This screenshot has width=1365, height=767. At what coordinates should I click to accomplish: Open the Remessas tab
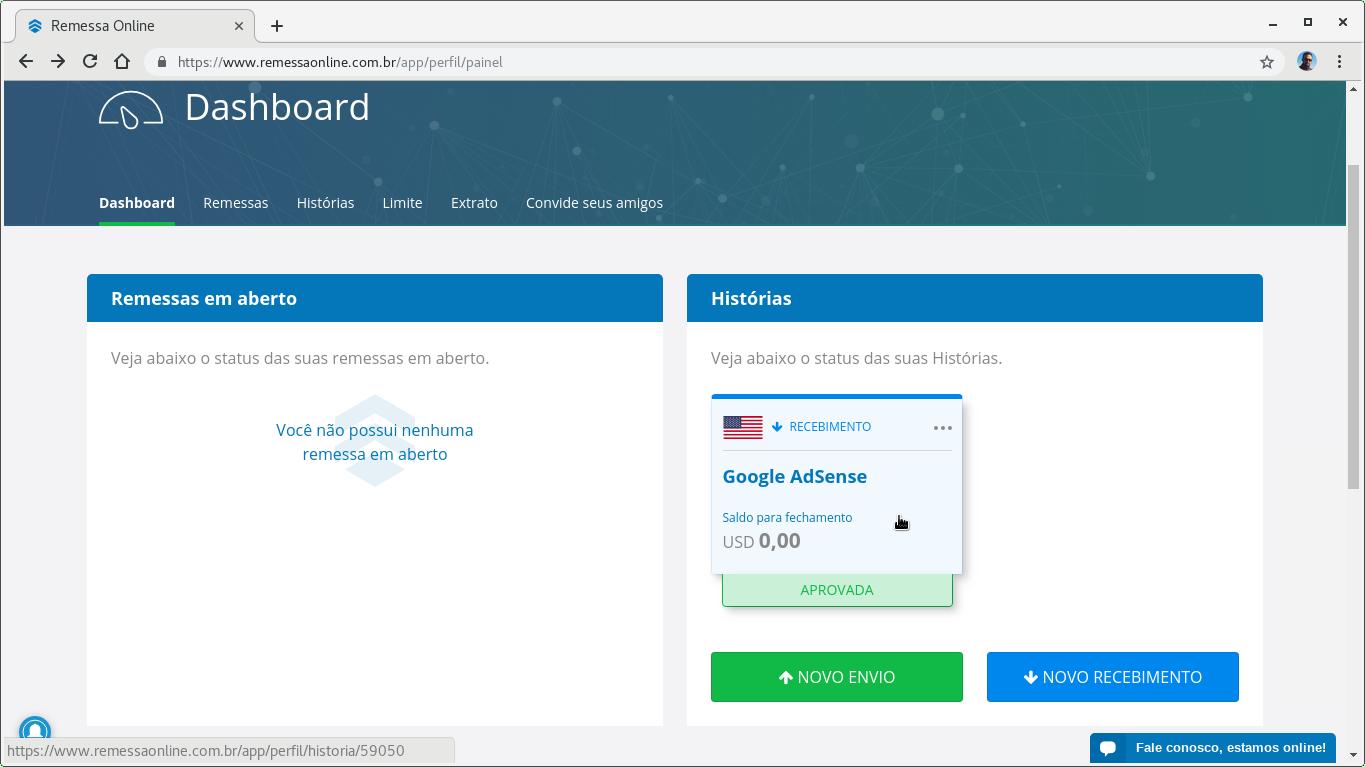[x=236, y=203]
